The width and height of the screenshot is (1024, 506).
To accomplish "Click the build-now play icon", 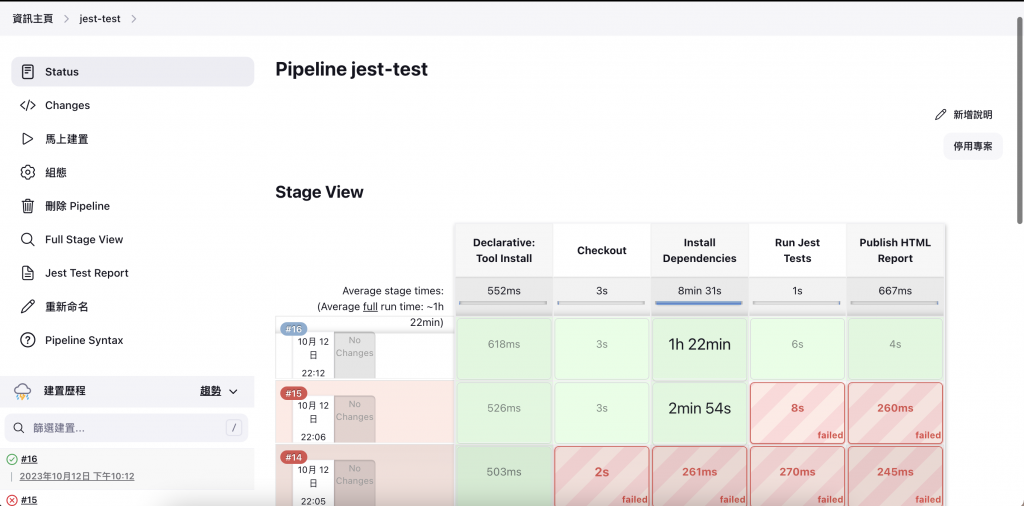I will 28,139.
